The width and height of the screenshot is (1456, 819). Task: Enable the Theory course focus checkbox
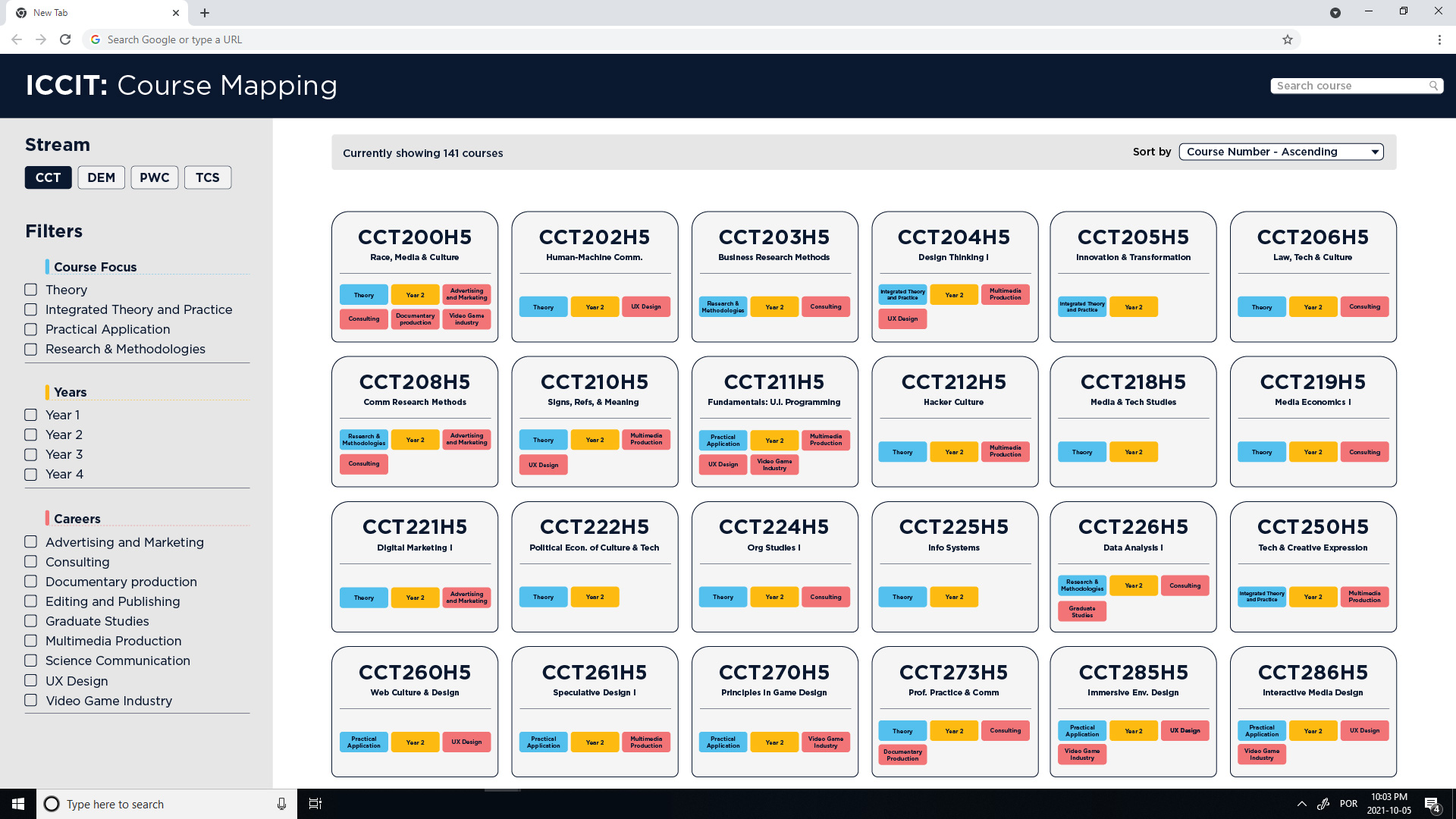click(x=31, y=290)
